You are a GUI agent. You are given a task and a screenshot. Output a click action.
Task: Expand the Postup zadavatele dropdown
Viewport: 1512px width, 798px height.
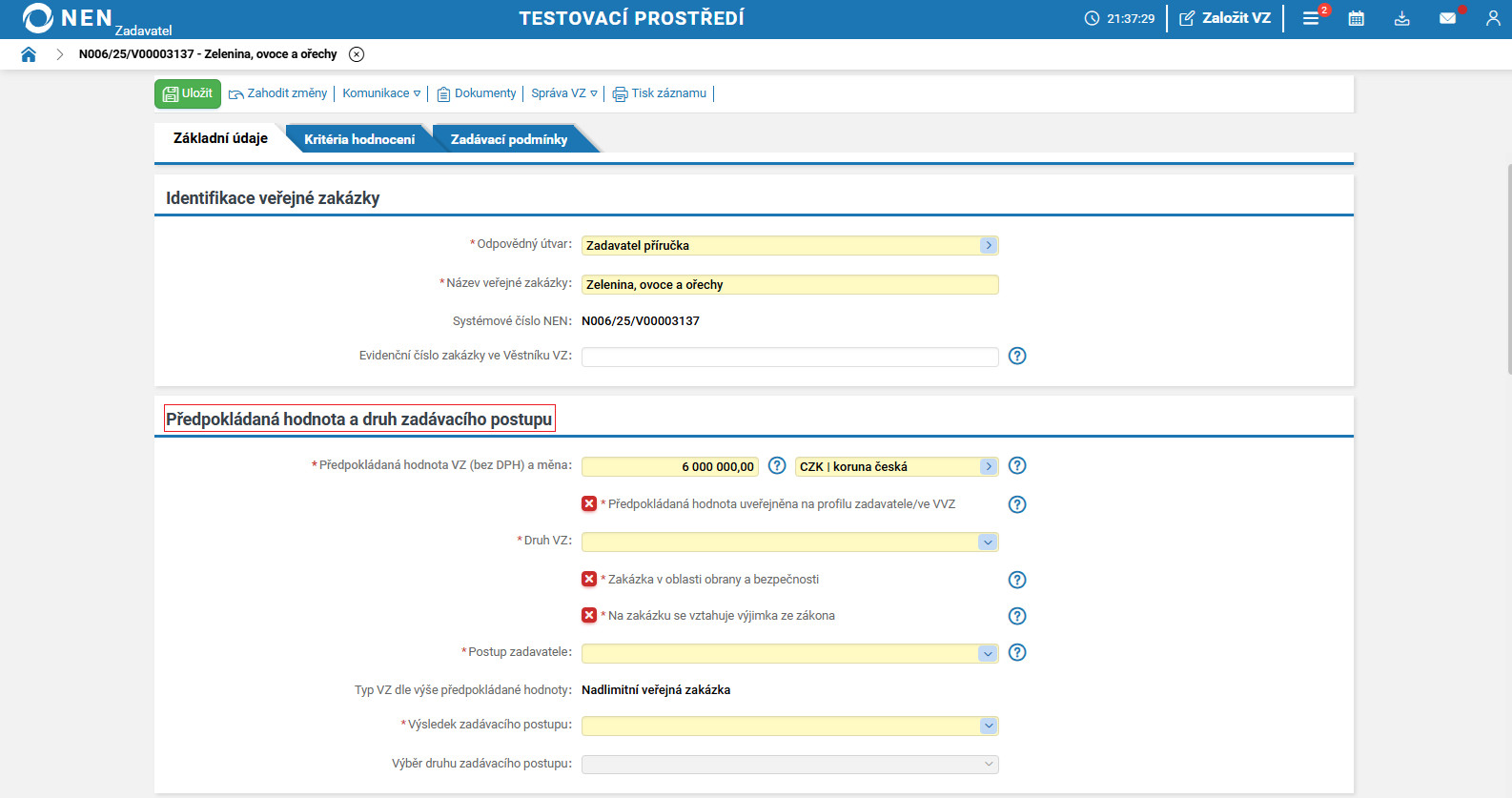988,653
